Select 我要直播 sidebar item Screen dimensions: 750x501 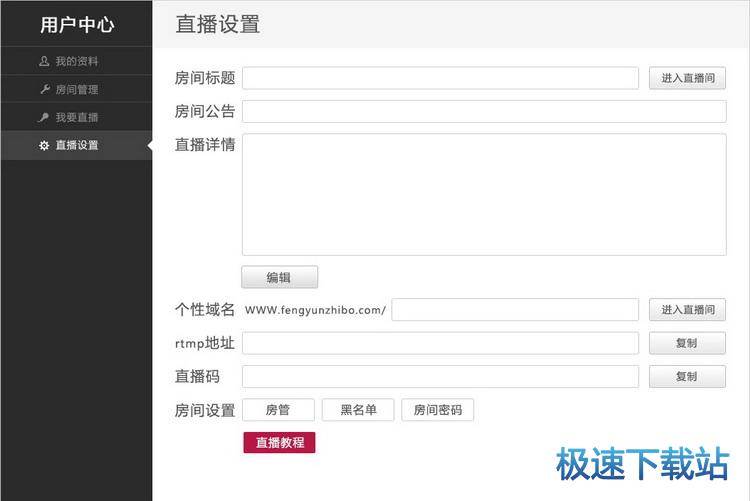[77, 117]
